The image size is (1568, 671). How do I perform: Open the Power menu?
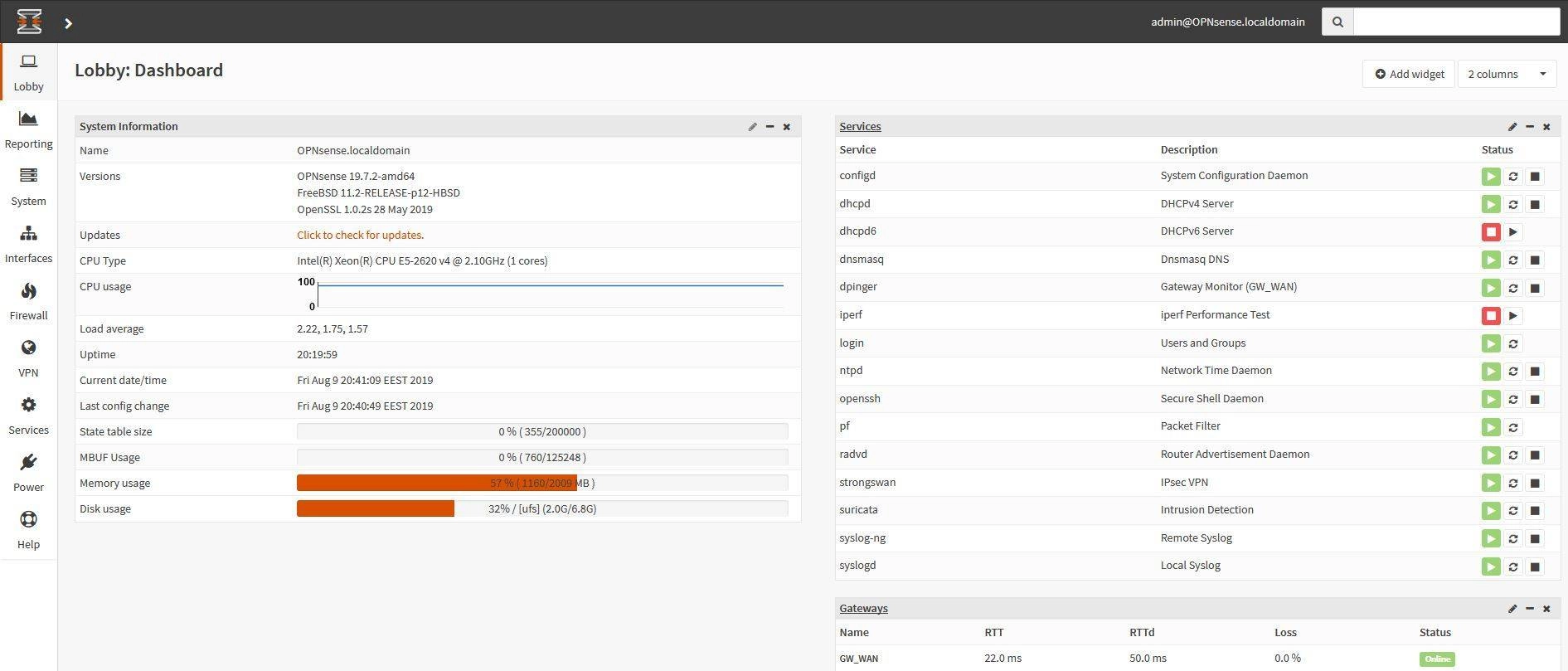tap(28, 474)
